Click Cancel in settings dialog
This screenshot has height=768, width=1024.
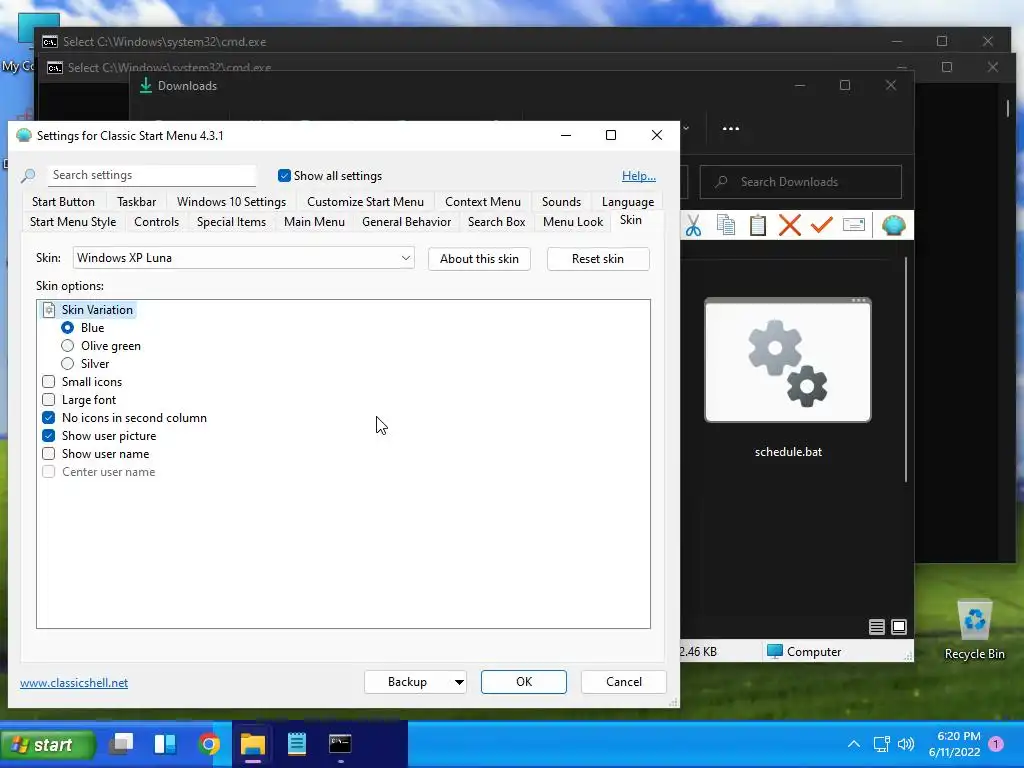click(x=624, y=682)
